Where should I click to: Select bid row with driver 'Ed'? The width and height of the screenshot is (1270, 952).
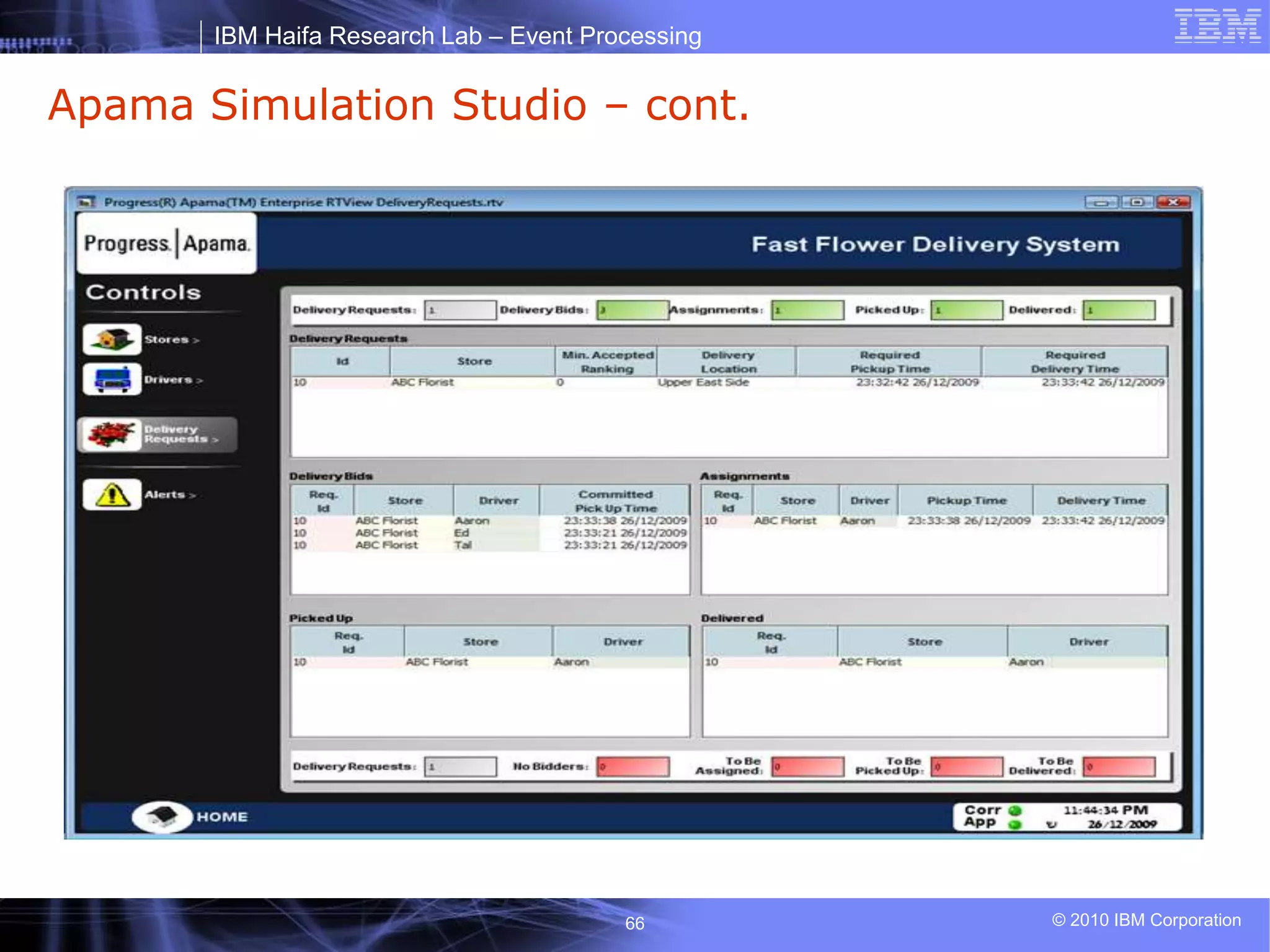tap(490, 533)
